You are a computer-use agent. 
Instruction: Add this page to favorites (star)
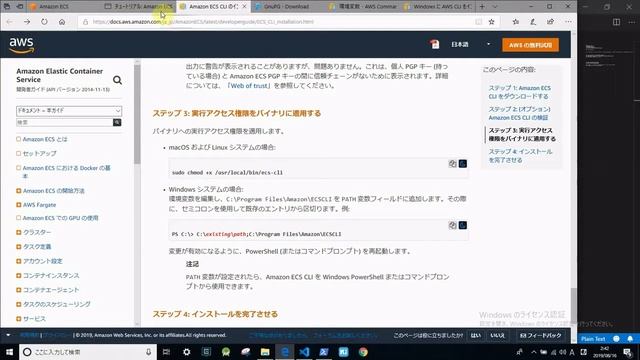pos(491,22)
